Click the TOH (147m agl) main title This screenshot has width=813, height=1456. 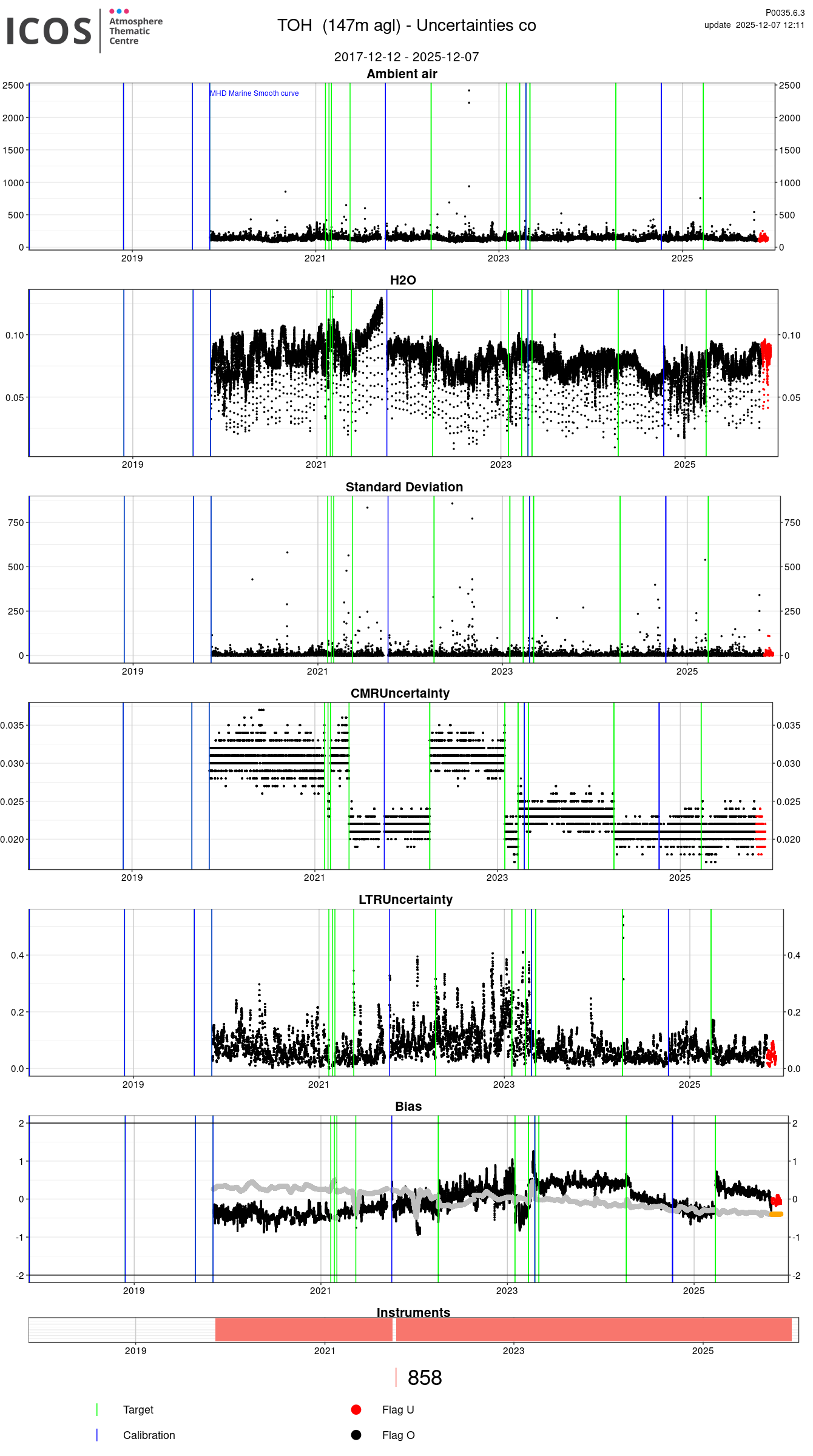pyautogui.click(x=406, y=25)
